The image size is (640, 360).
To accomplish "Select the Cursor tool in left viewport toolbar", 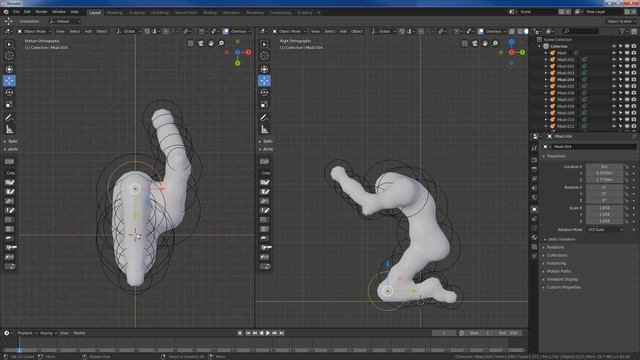I will click(x=9, y=56).
